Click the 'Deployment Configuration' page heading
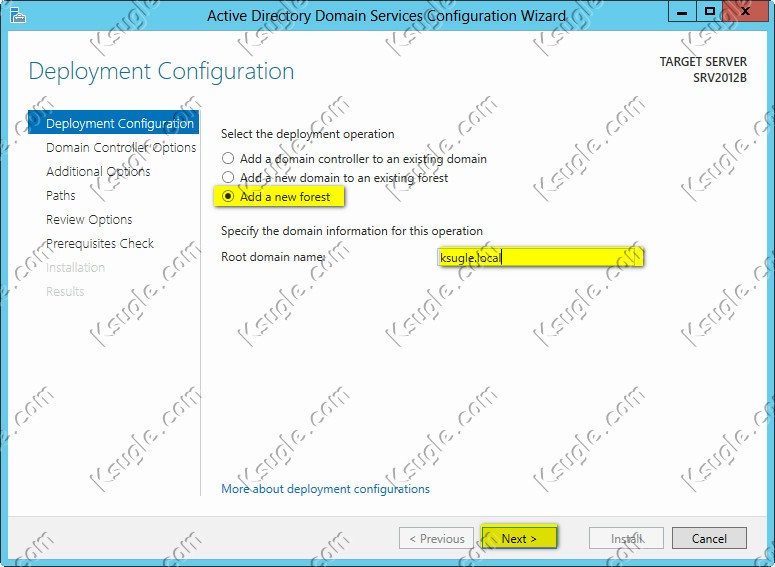The image size is (775, 567). [162, 71]
